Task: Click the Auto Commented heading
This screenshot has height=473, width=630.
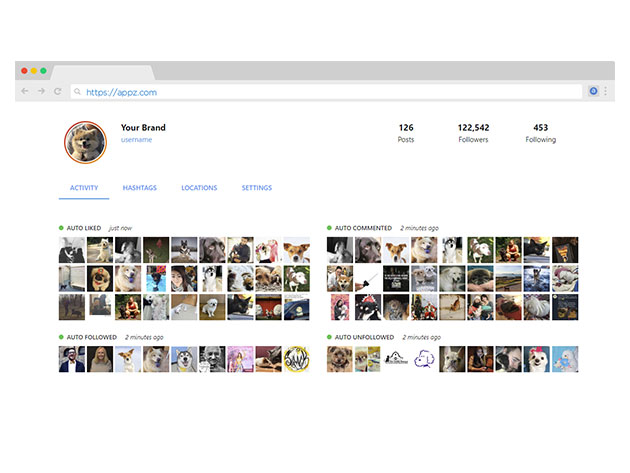Action: pos(363,228)
